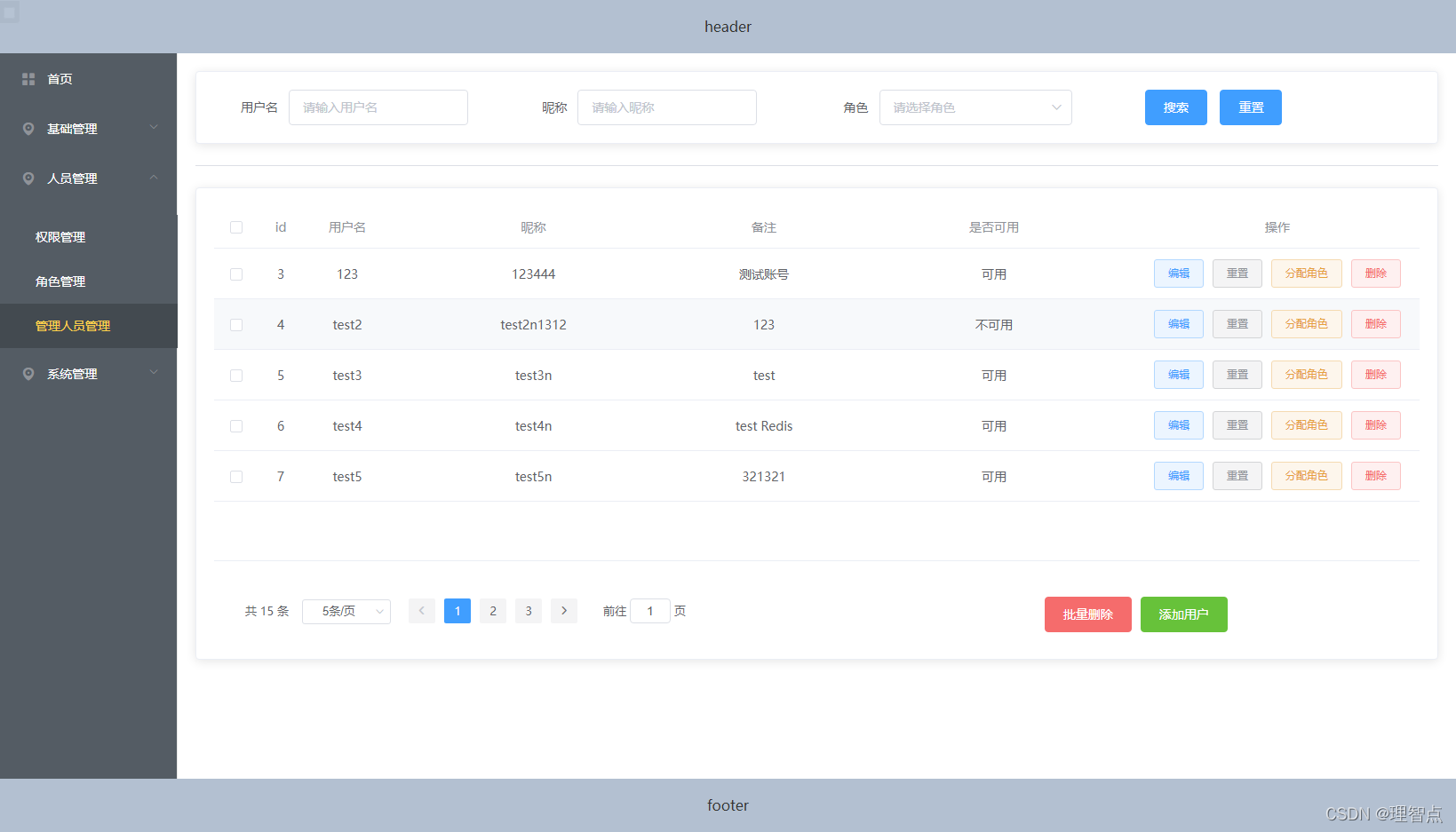Open 权限管理 menu item

89,237
